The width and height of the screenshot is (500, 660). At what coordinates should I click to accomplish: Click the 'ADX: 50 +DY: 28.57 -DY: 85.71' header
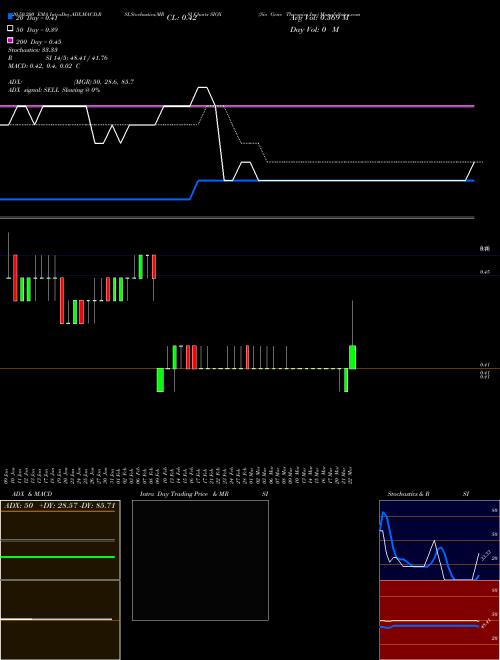(59, 505)
